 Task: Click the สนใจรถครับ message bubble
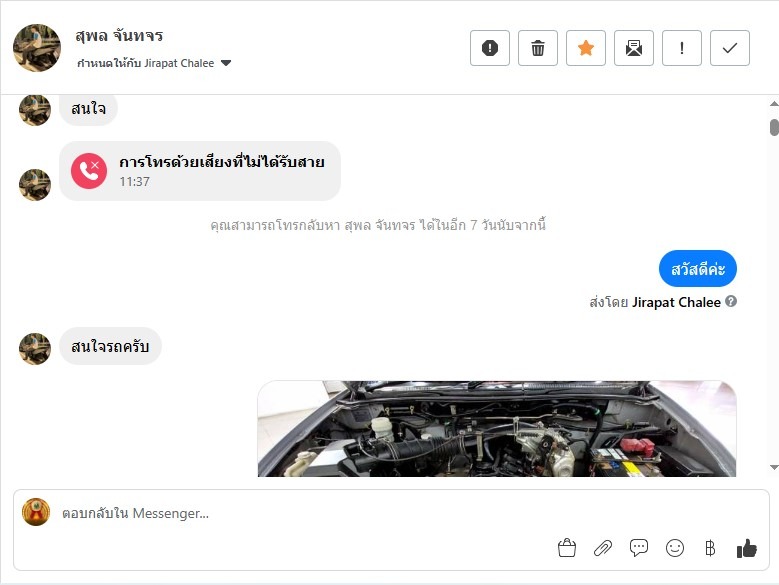[110, 346]
